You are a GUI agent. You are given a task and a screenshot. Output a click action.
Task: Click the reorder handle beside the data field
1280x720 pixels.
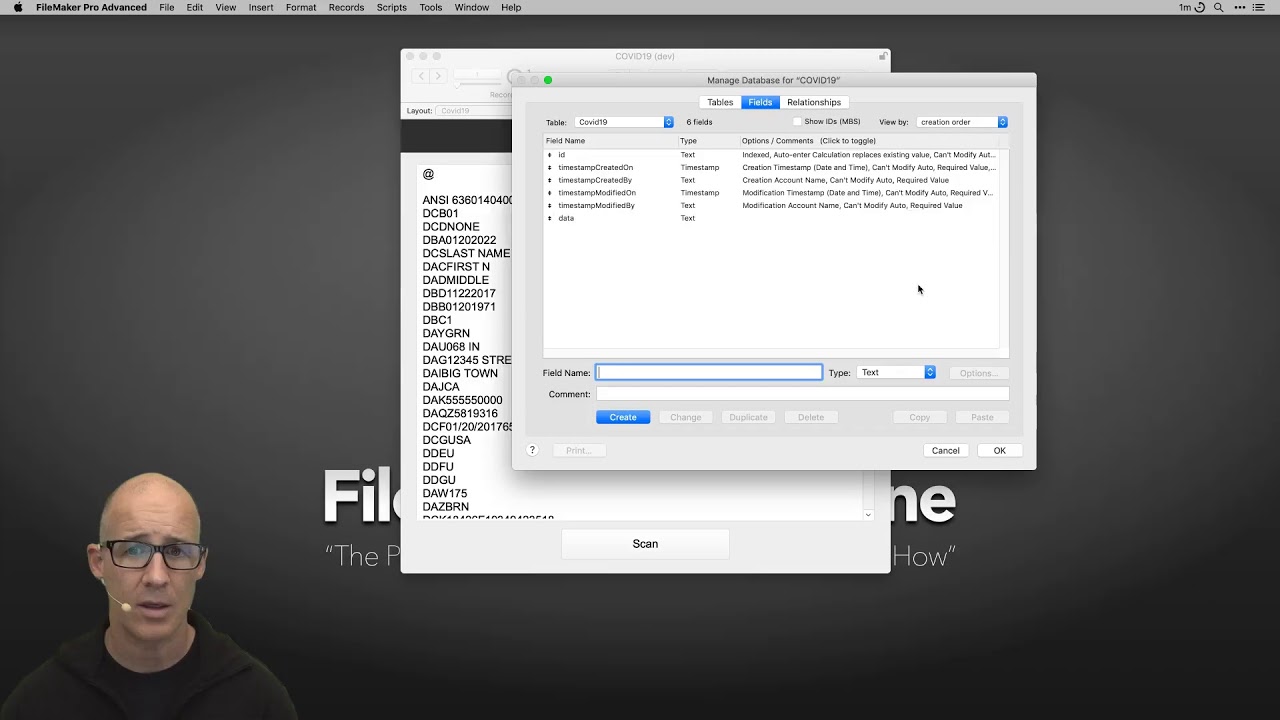(550, 218)
